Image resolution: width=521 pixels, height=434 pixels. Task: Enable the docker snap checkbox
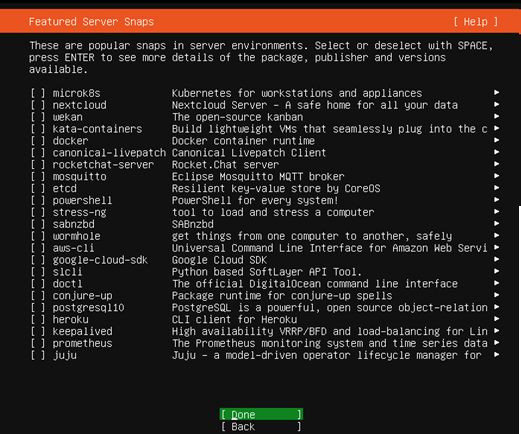pos(38,141)
